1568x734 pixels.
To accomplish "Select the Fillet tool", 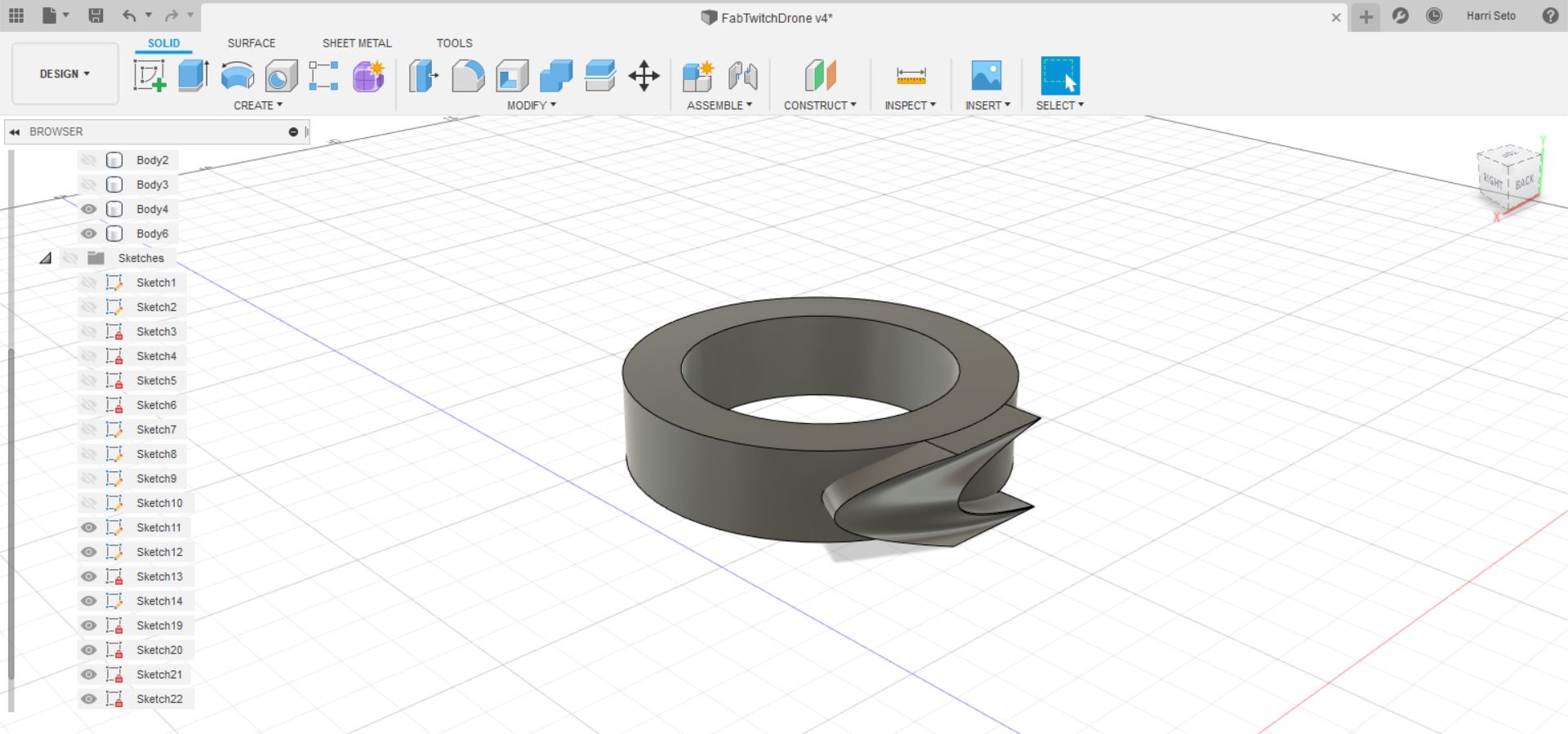I will 468,76.
